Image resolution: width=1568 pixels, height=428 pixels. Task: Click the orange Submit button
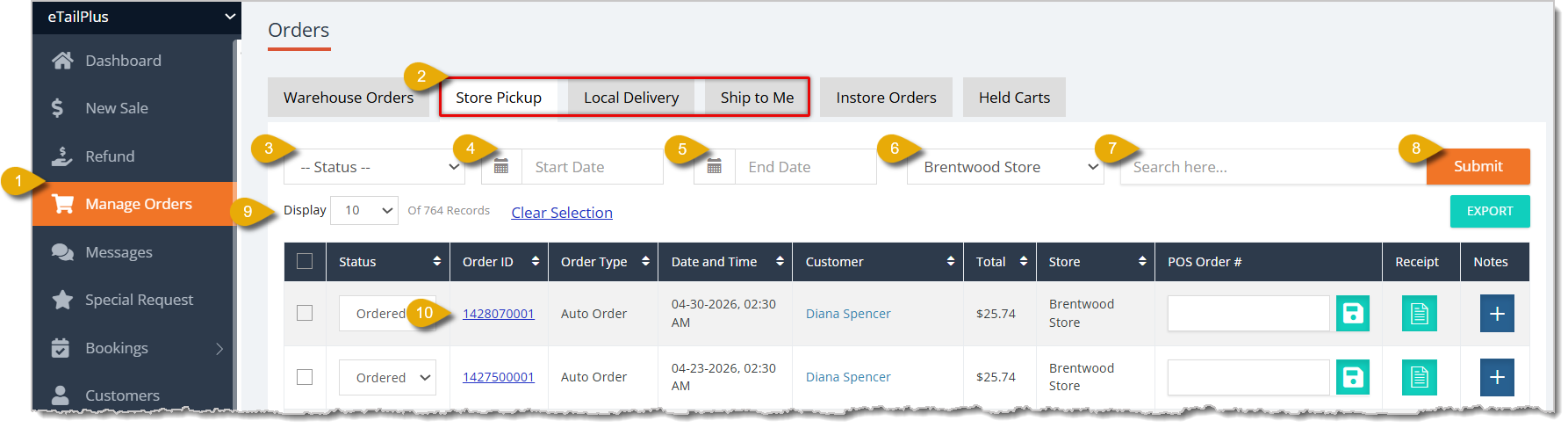(1478, 166)
